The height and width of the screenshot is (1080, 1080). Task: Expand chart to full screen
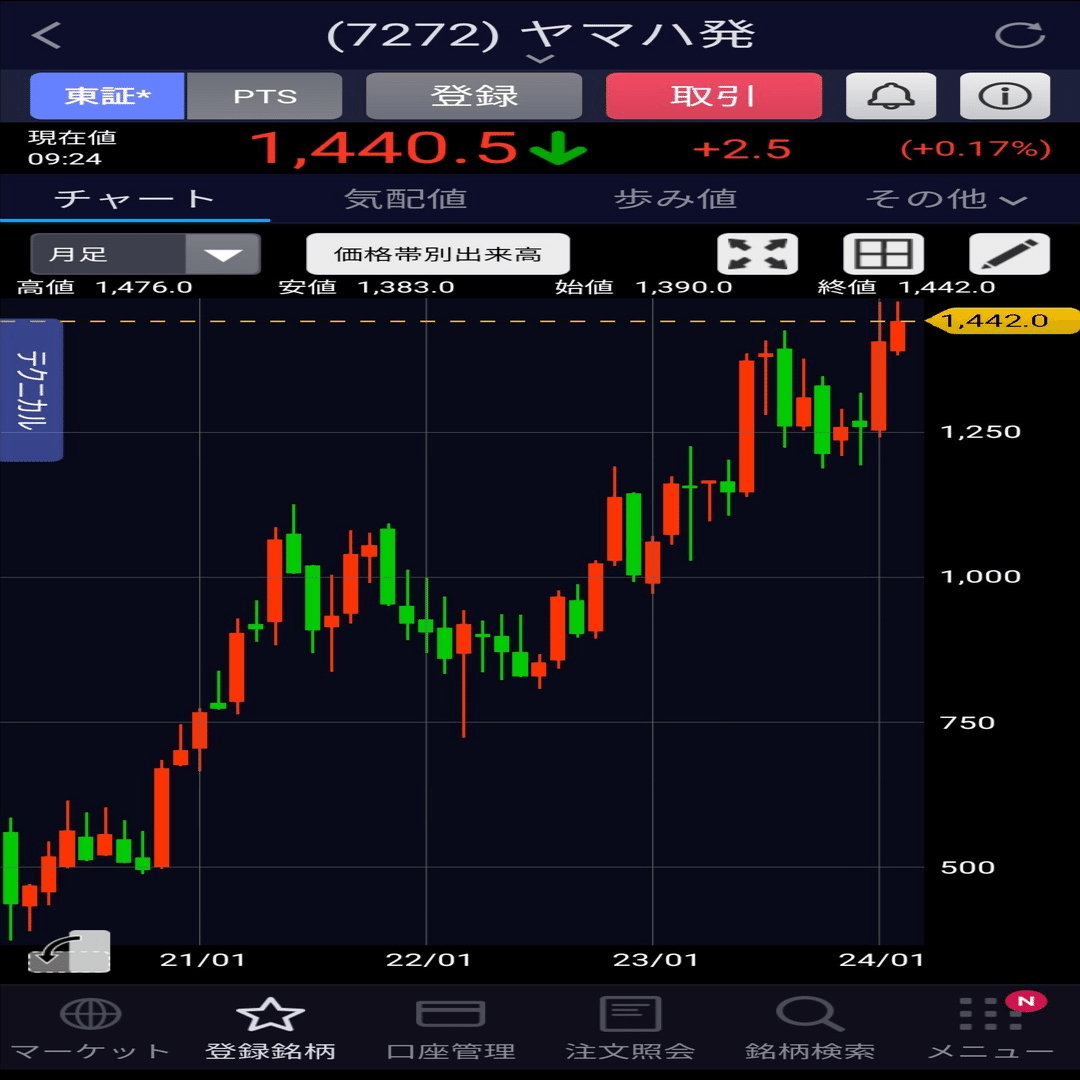click(758, 253)
